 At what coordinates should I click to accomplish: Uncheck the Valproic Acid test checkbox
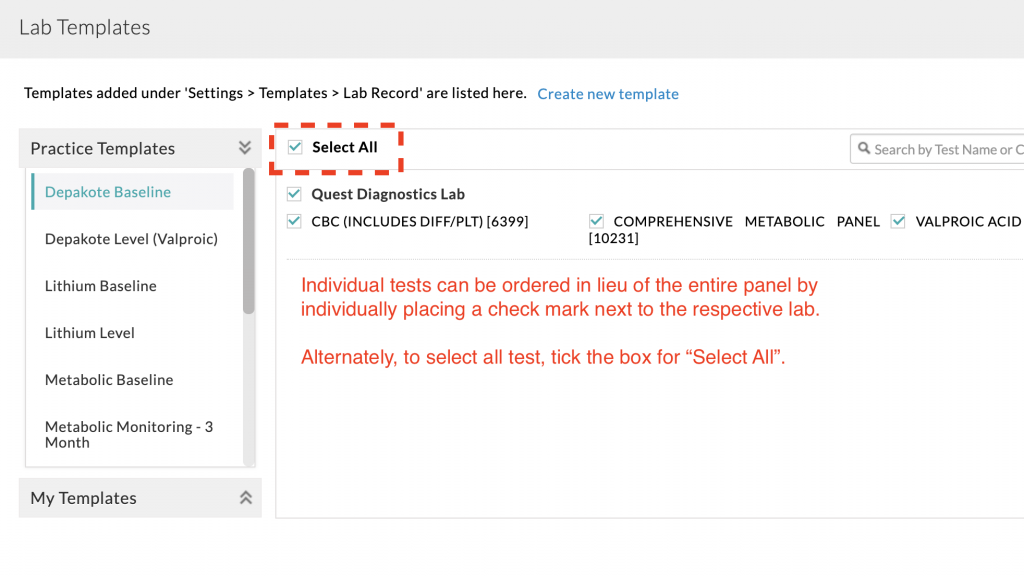(898, 221)
